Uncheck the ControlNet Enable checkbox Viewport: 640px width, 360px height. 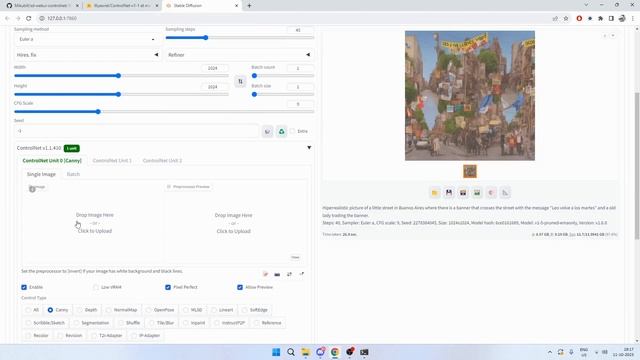tap(24, 287)
